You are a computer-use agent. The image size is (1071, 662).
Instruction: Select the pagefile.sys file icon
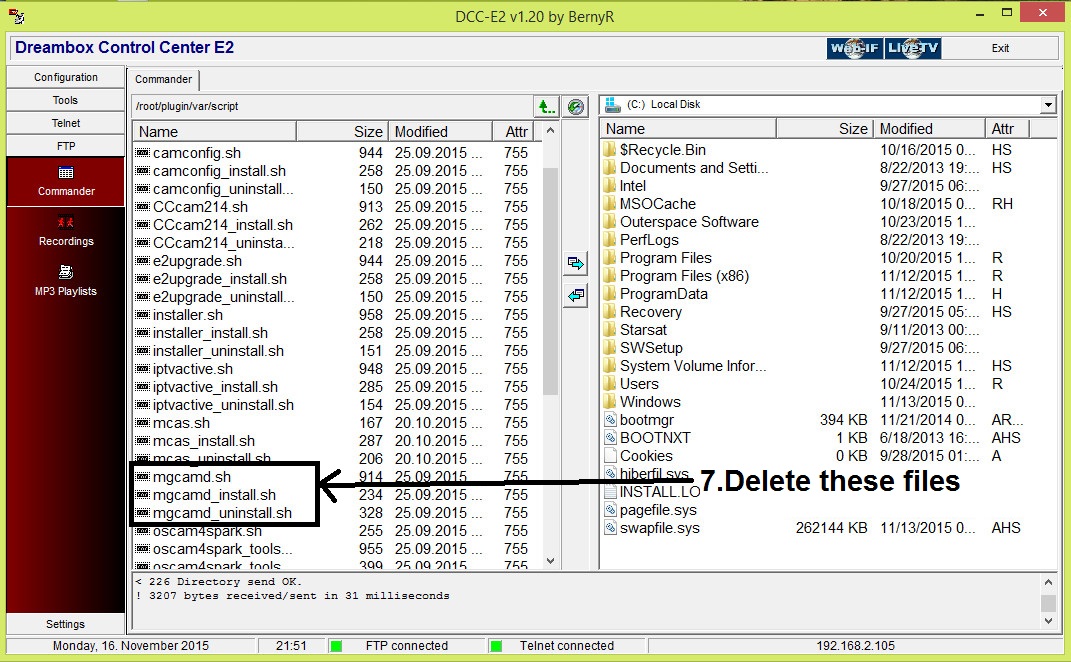611,510
